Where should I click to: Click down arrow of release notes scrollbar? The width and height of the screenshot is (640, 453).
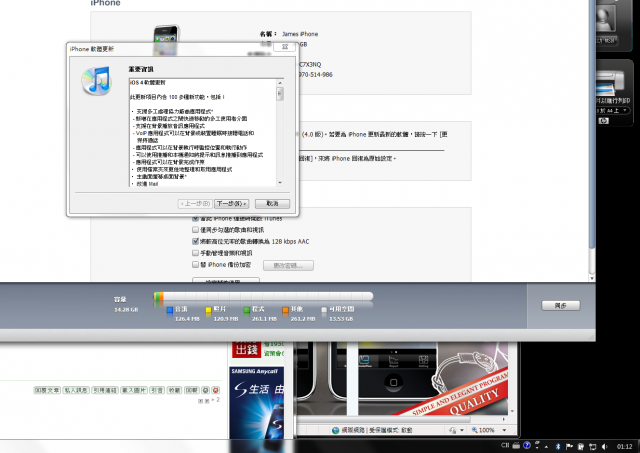pyautogui.click(x=280, y=183)
